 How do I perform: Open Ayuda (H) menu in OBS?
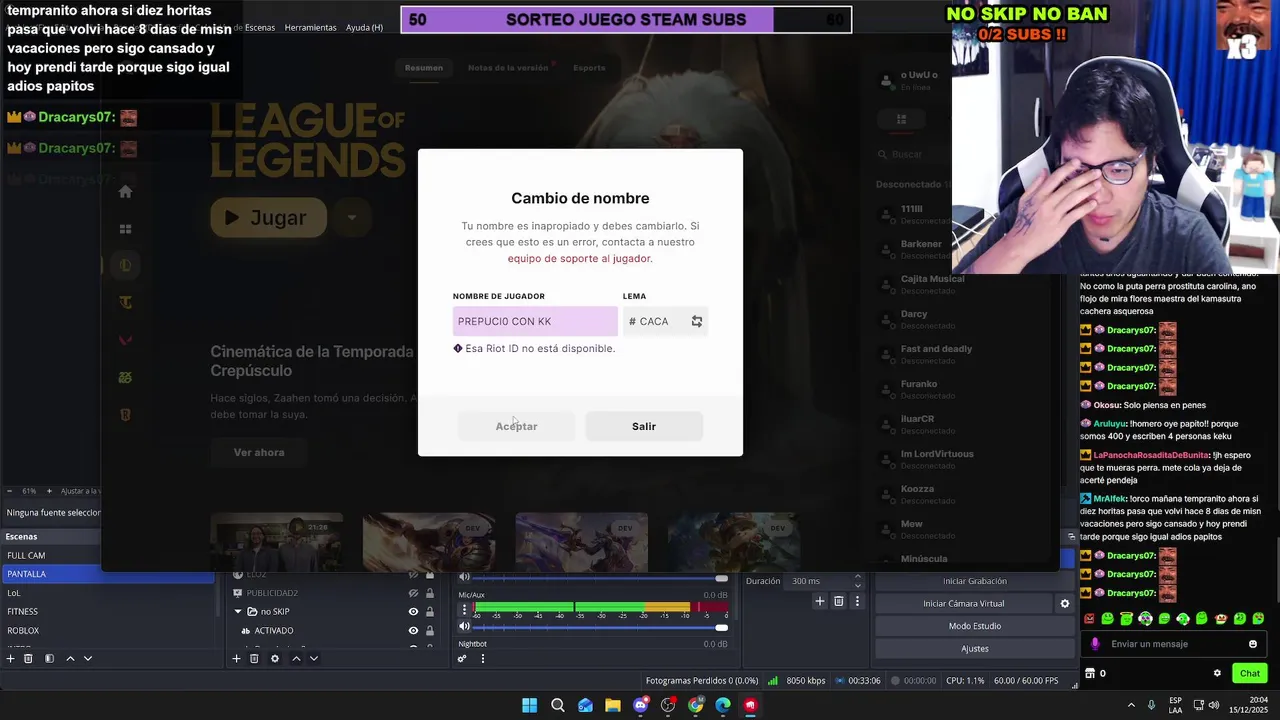pyautogui.click(x=364, y=27)
